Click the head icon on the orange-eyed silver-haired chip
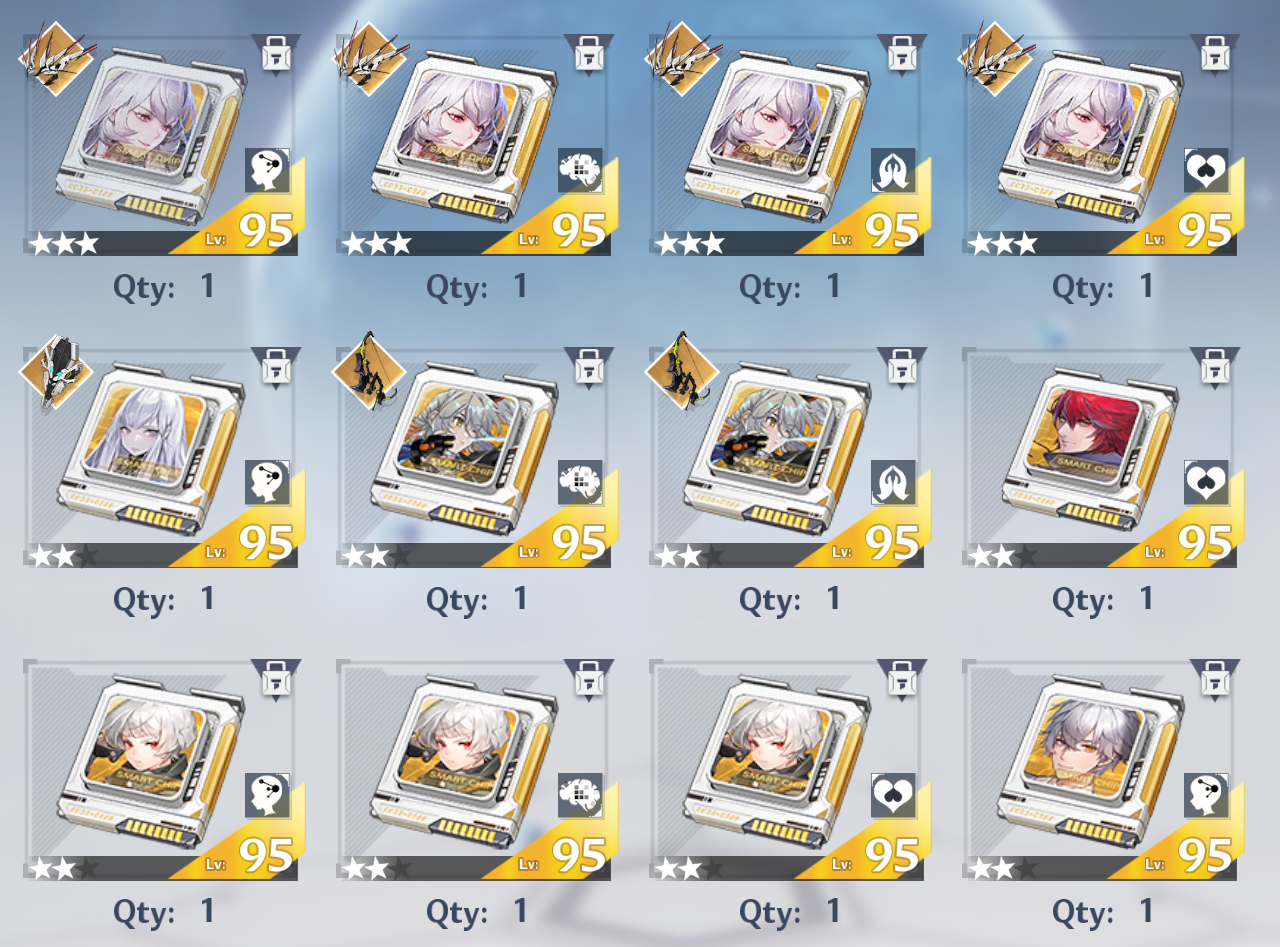The width and height of the screenshot is (1280, 947). 1206,795
